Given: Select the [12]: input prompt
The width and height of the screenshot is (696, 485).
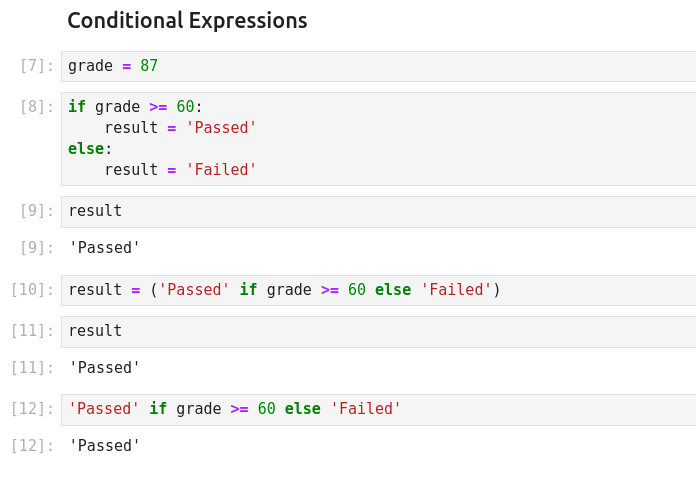Looking at the screenshot, I should tap(33, 409).
